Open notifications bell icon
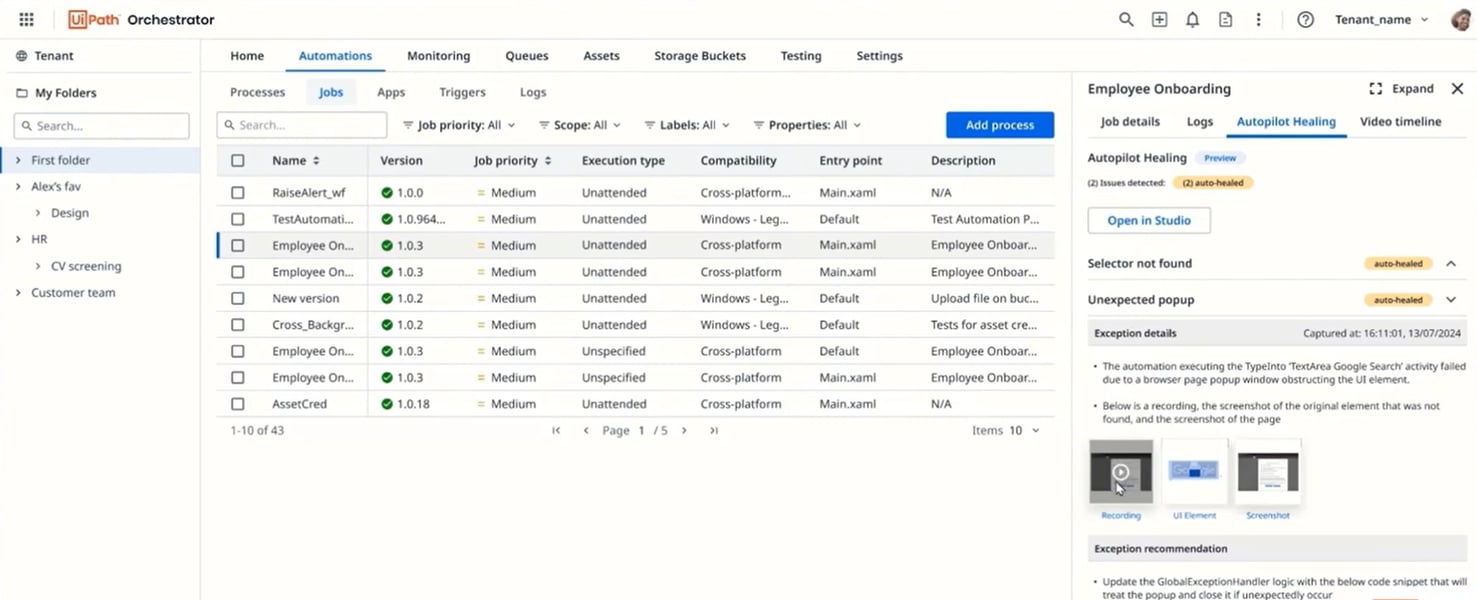 1192,19
